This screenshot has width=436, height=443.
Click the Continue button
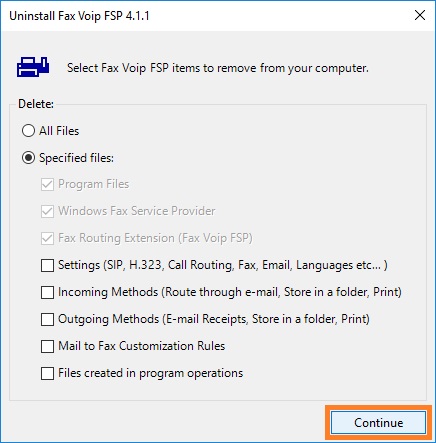tap(378, 423)
